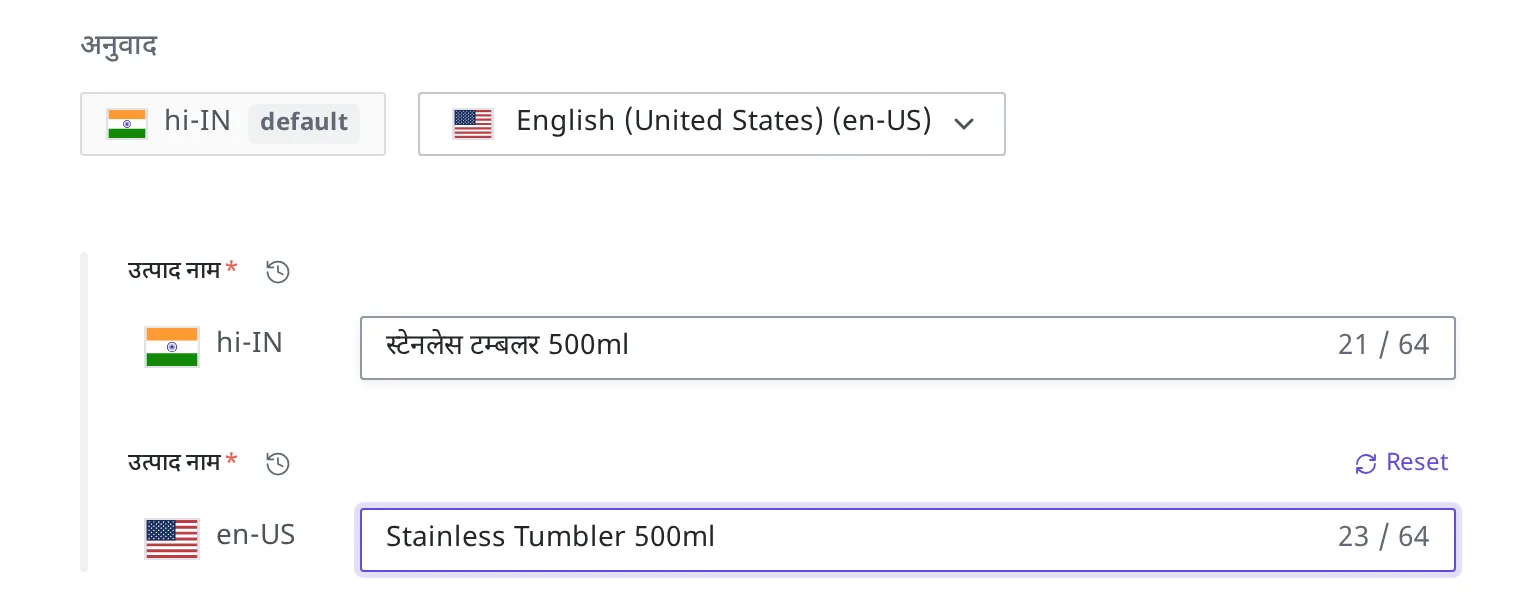Open history for the en-US उत्पाद नाम field
Viewport: 1520px width, 604px height.
(278, 463)
